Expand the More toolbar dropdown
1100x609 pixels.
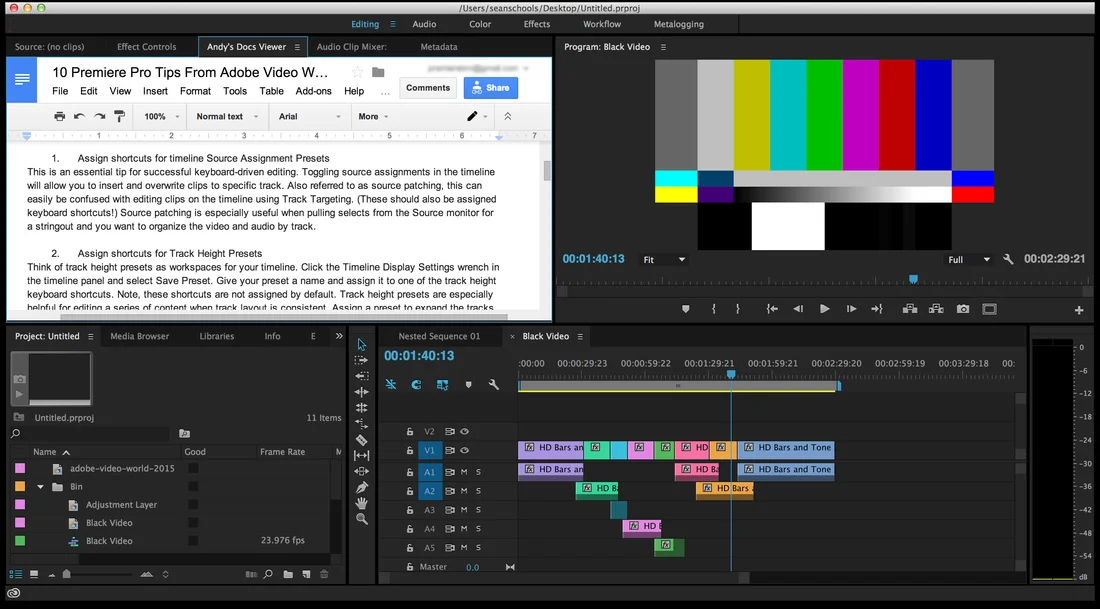point(373,116)
